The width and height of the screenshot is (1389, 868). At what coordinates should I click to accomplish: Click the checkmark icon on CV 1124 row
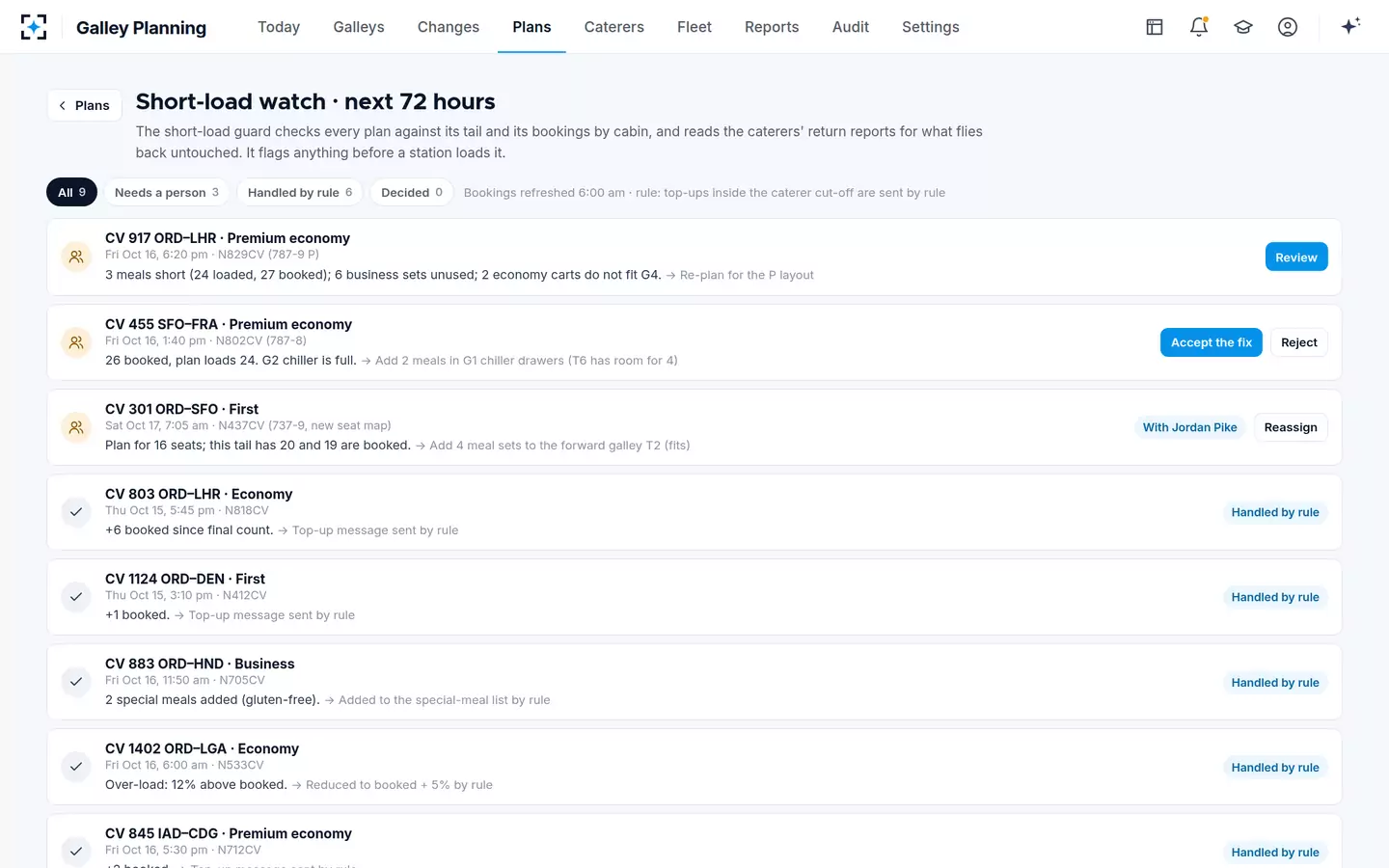pyautogui.click(x=76, y=597)
